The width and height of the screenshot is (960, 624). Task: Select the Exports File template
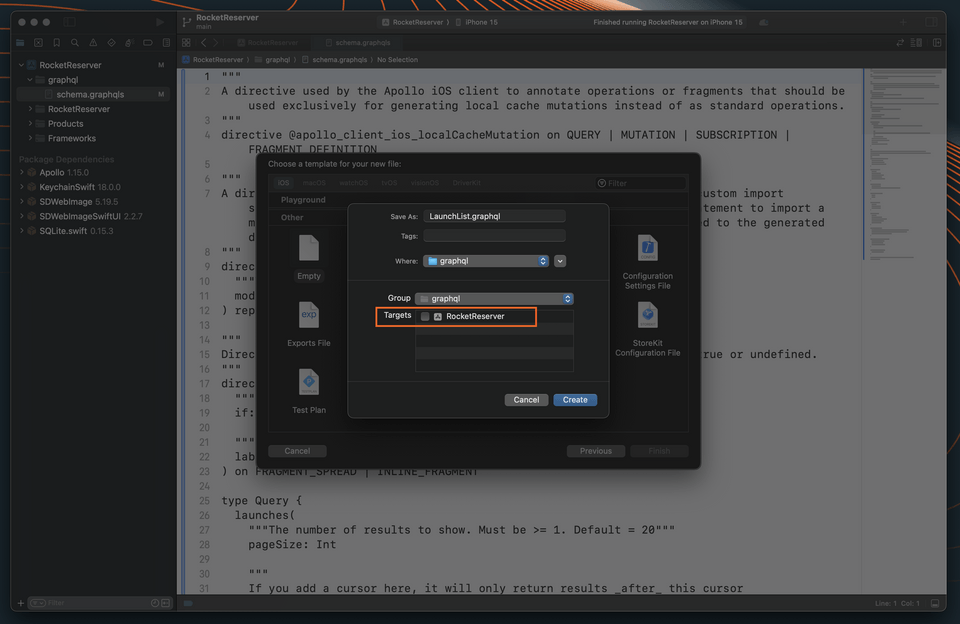pyautogui.click(x=309, y=325)
